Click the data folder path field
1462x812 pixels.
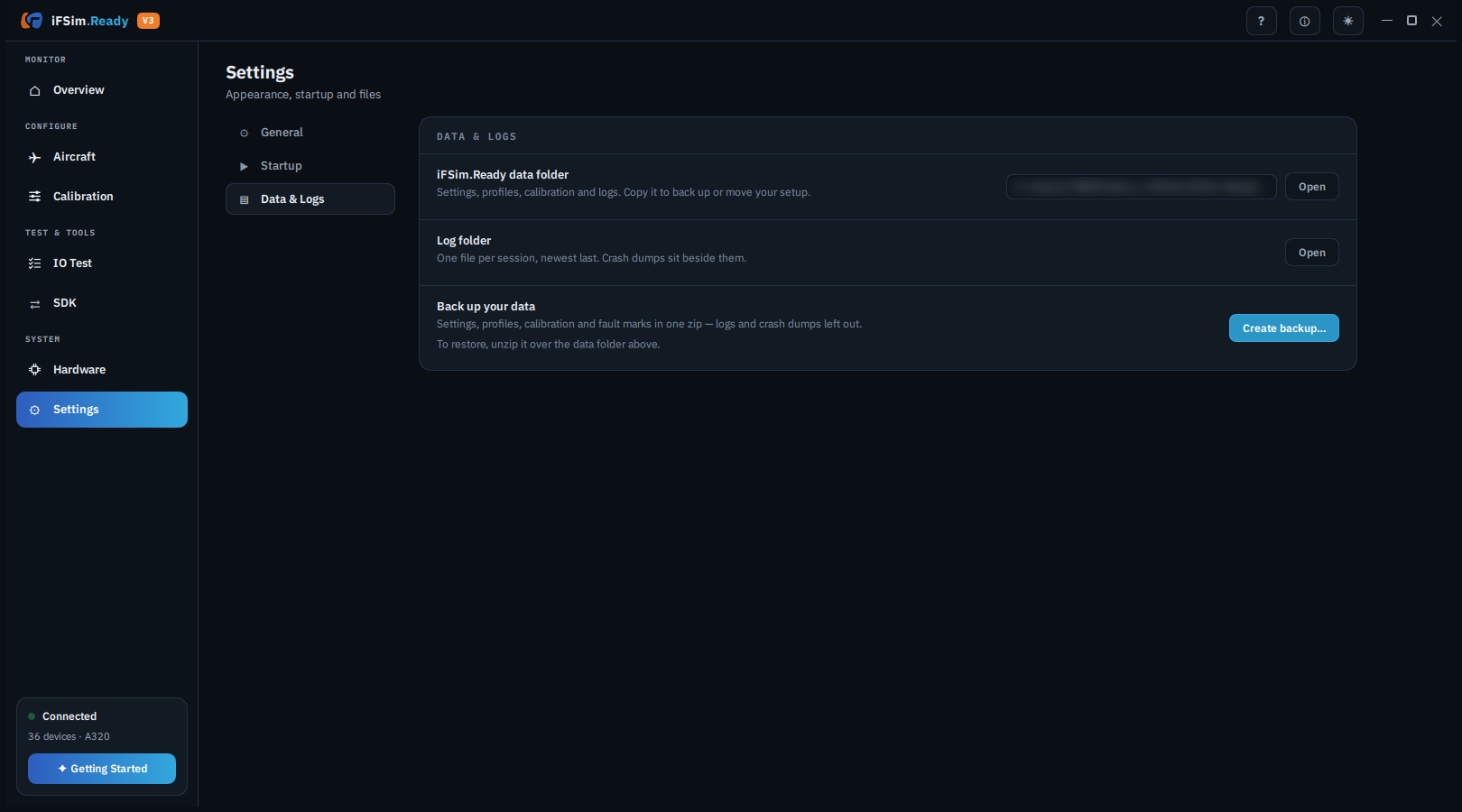pos(1141,187)
